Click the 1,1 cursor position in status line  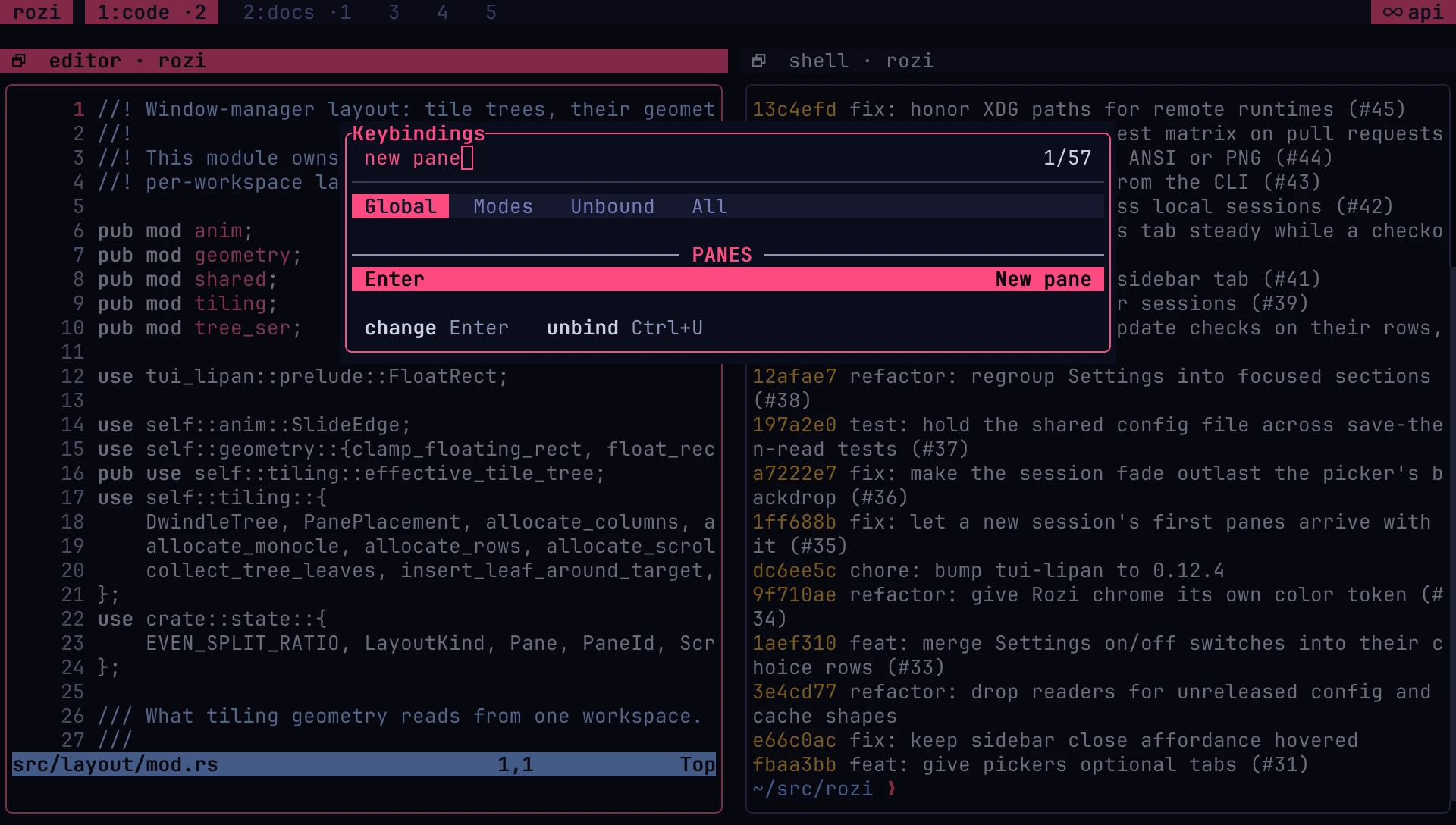(516, 764)
